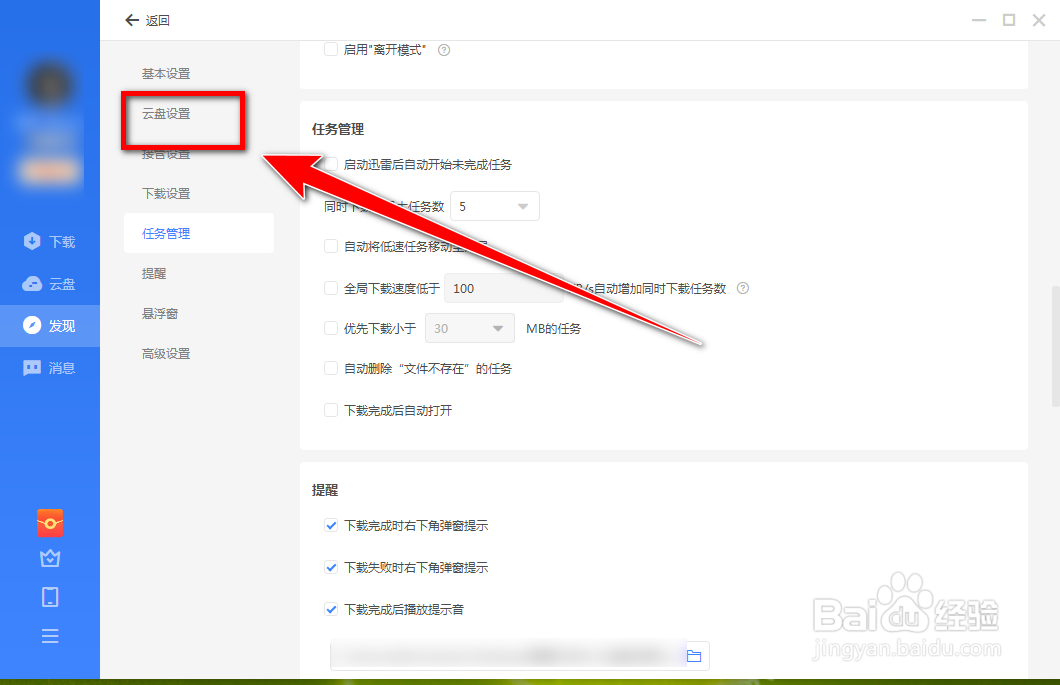The image size is (1060, 685).
Task: Uncheck 下载完成后播放提示音 option
Action: [x=330, y=608]
